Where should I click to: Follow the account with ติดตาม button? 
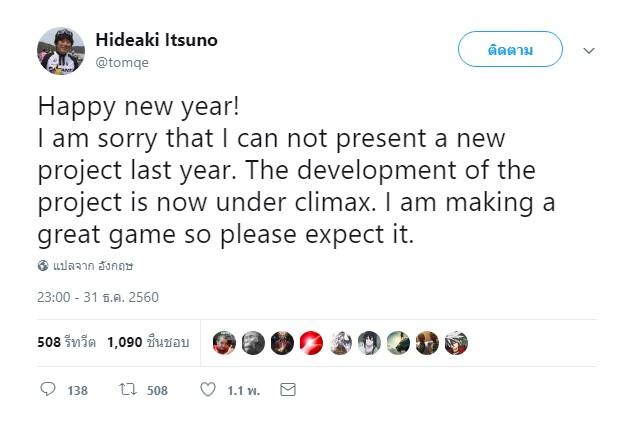coord(510,50)
